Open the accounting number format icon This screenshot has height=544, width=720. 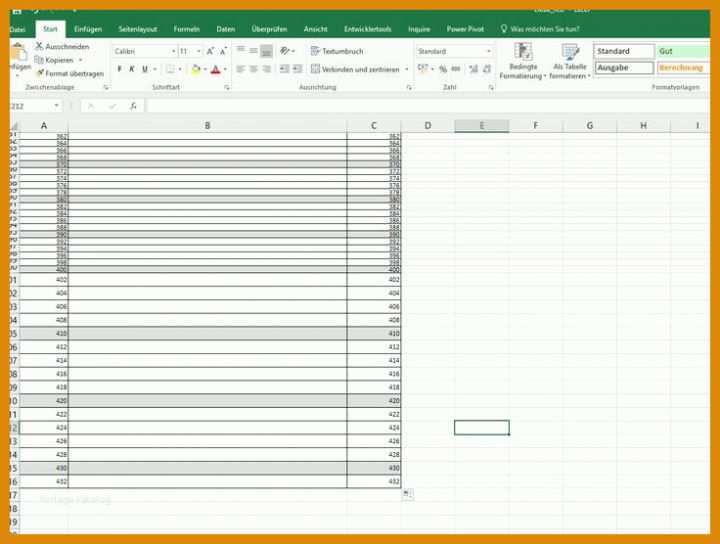[x=422, y=69]
